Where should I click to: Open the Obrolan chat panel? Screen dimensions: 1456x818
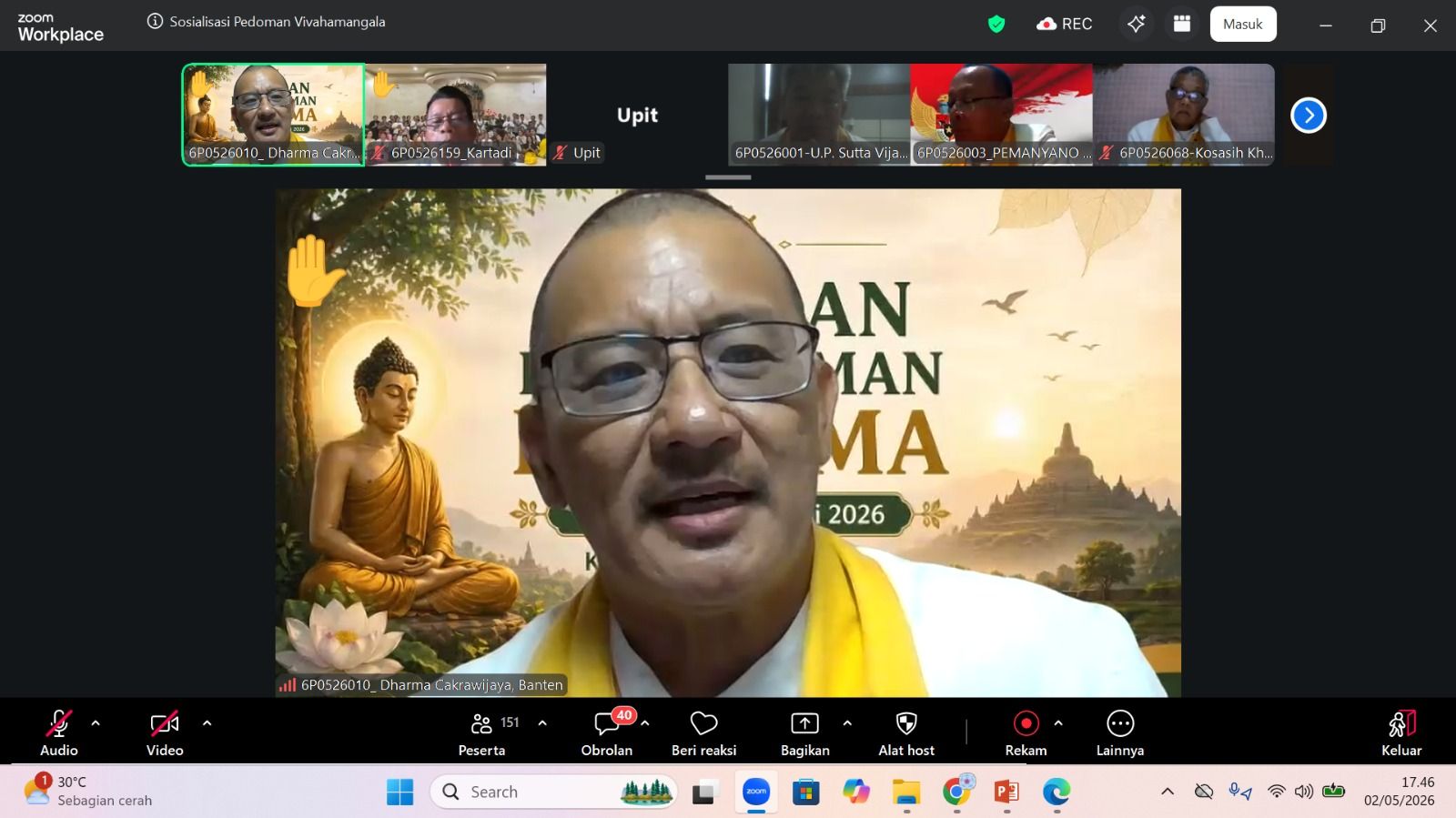[607, 732]
